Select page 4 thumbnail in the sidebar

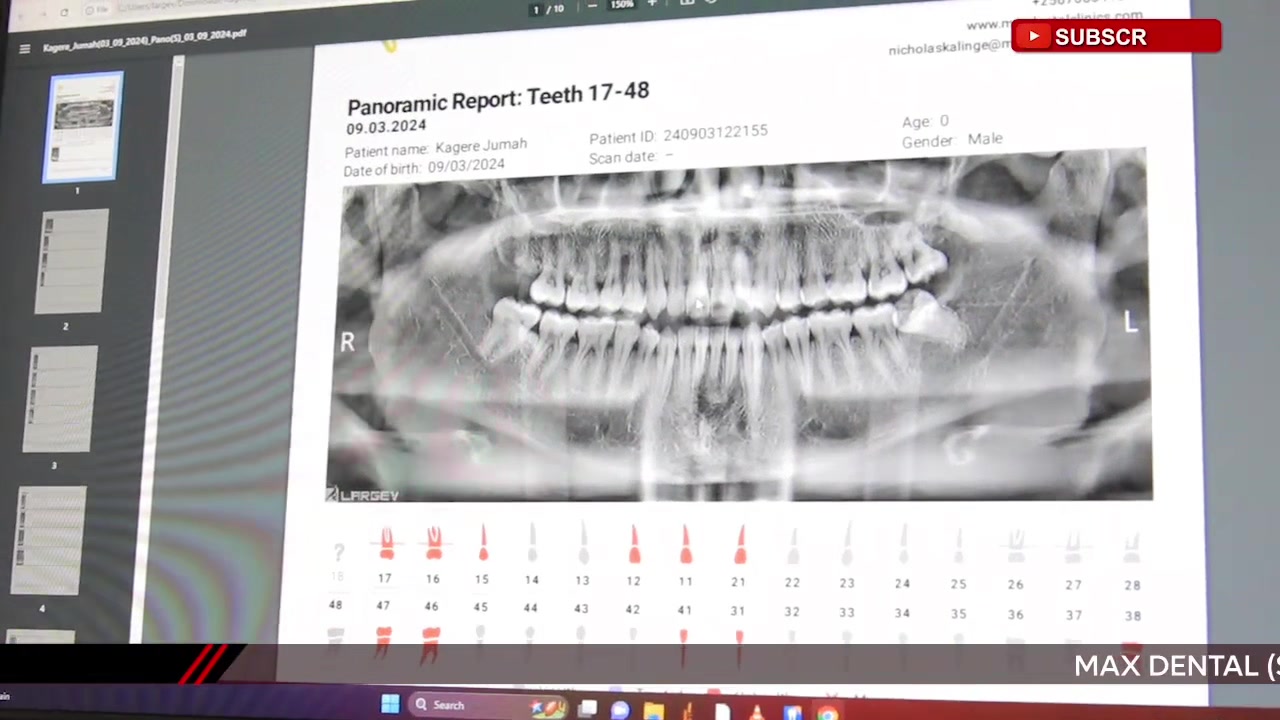click(x=50, y=541)
